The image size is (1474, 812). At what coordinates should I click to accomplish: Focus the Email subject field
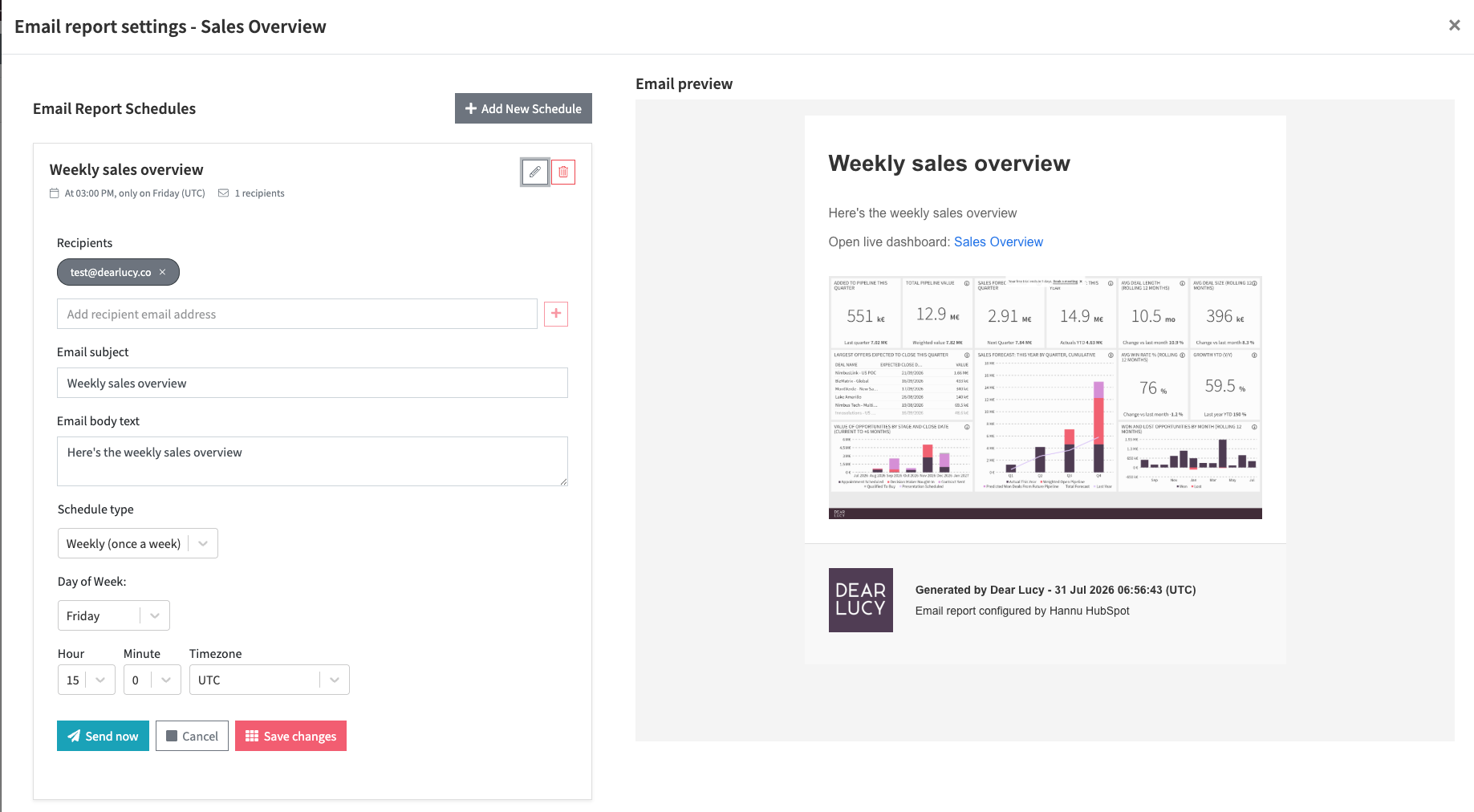pyautogui.click(x=312, y=383)
